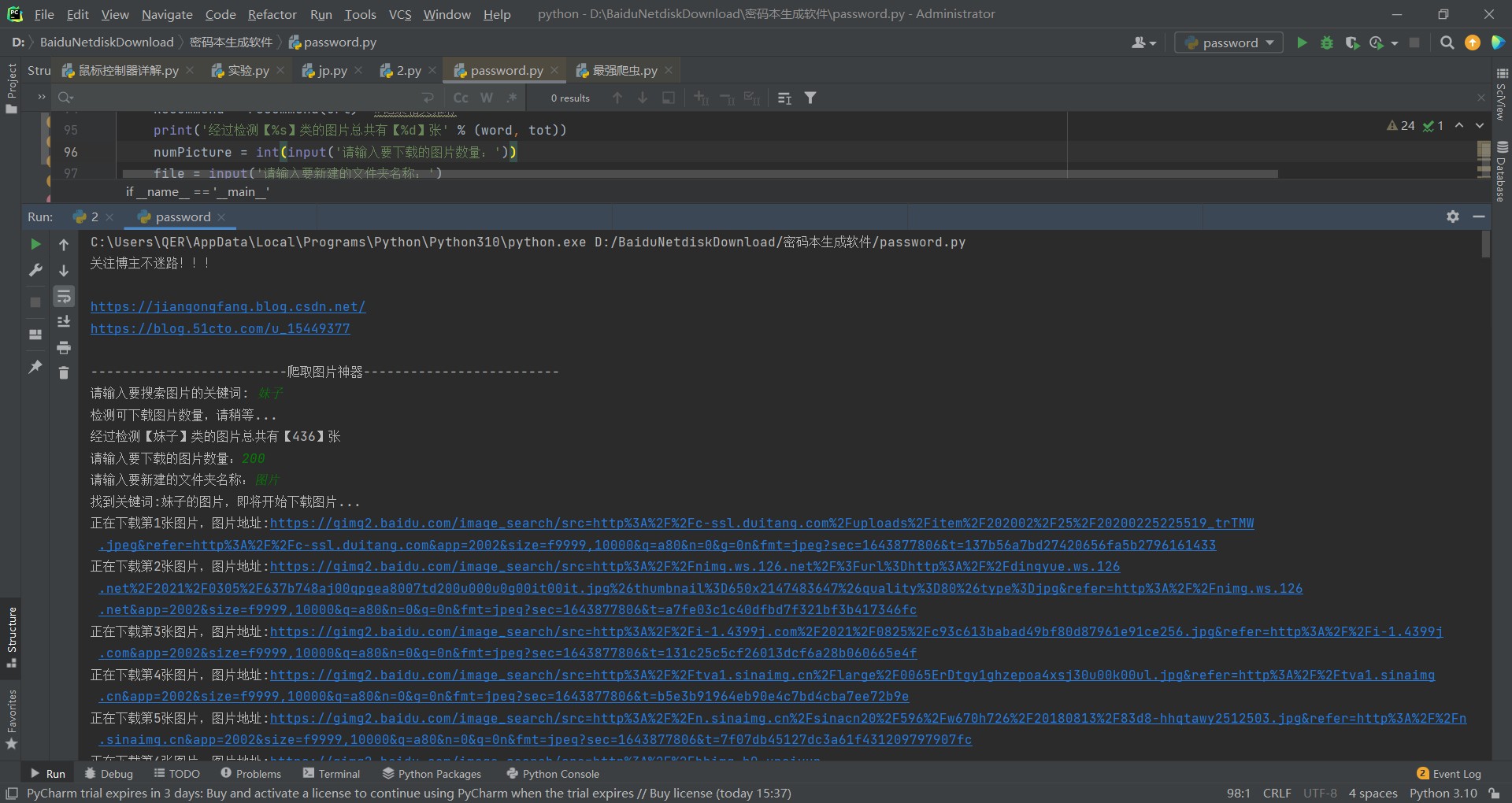Open the Terminal tool window
1512x803 pixels.
click(x=332, y=774)
